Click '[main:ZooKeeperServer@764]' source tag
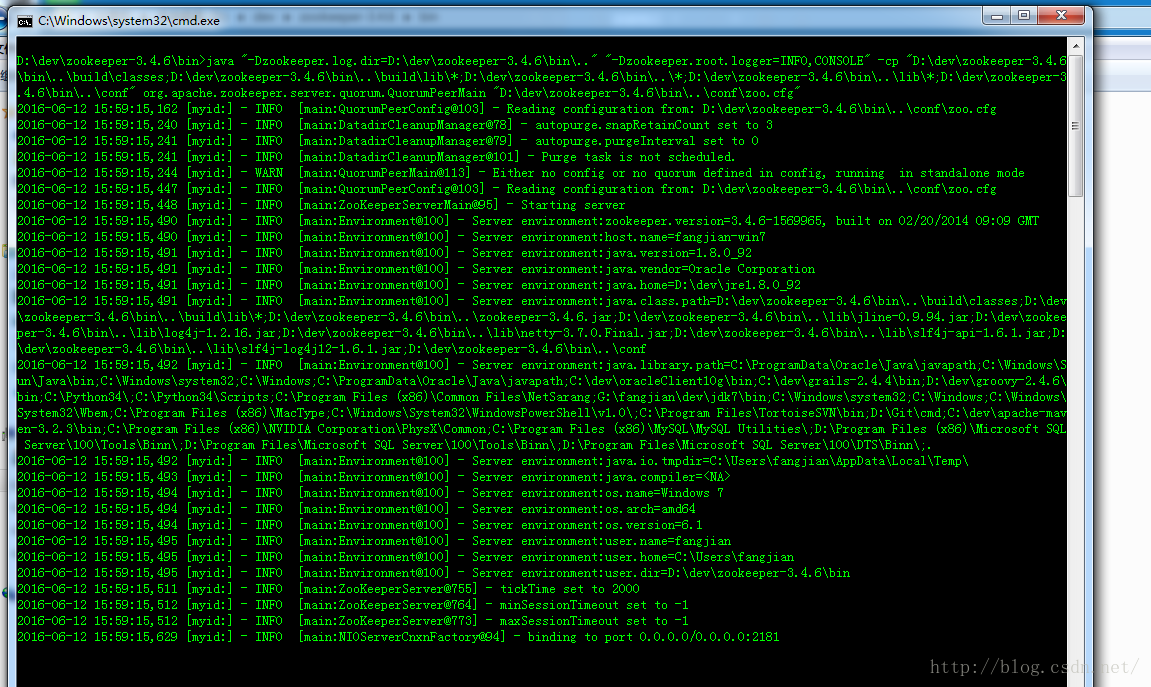Viewport: 1151px width, 687px height. pyautogui.click(x=388, y=605)
